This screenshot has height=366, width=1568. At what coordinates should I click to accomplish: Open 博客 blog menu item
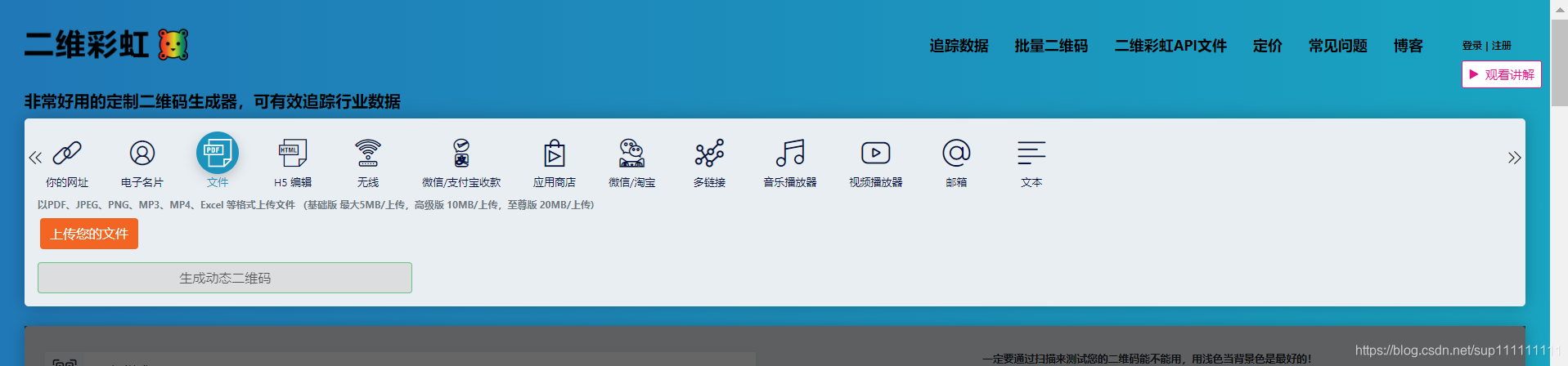point(1409,46)
